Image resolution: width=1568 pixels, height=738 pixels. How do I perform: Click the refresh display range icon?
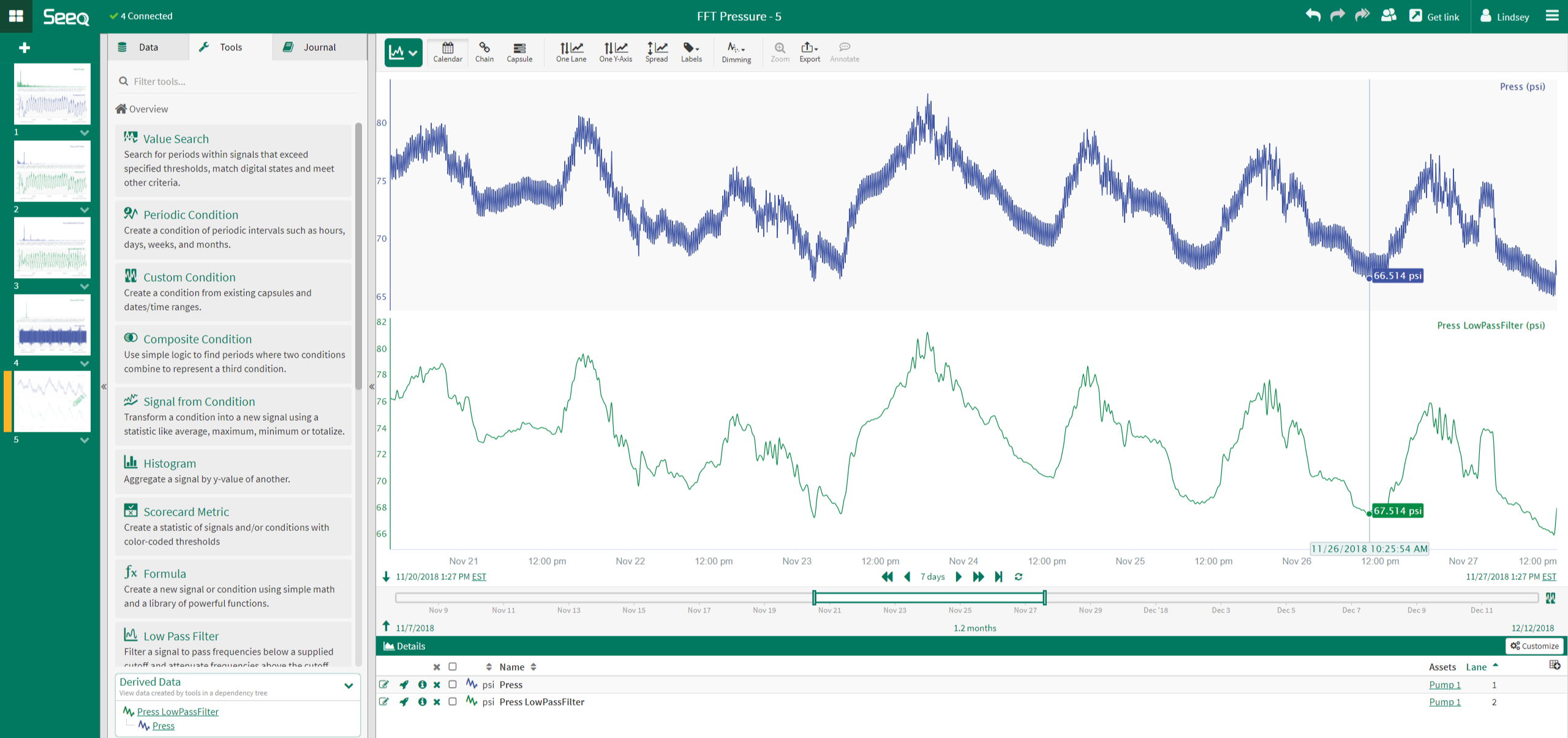click(x=1018, y=577)
